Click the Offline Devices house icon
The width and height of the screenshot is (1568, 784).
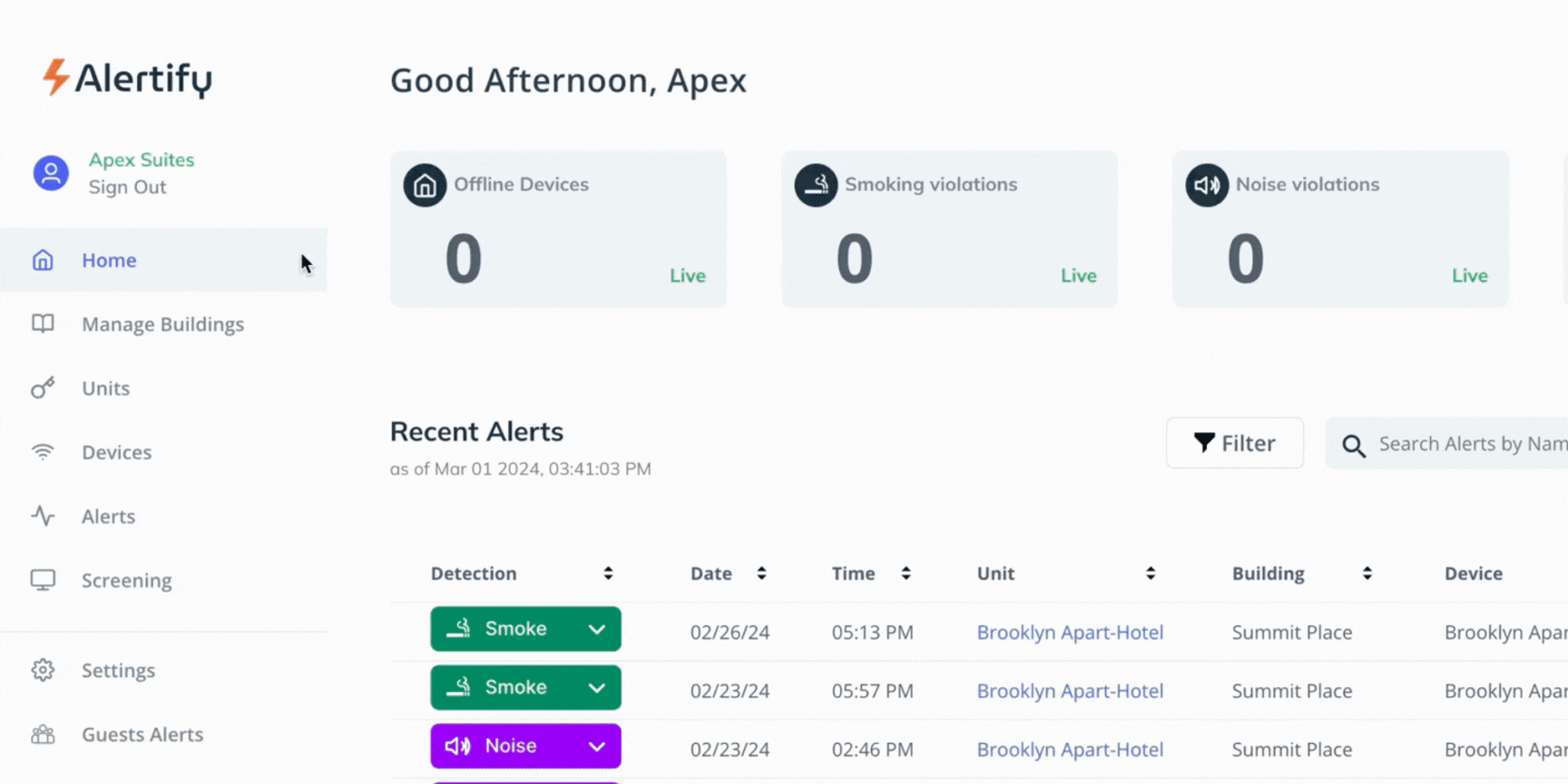(x=425, y=186)
